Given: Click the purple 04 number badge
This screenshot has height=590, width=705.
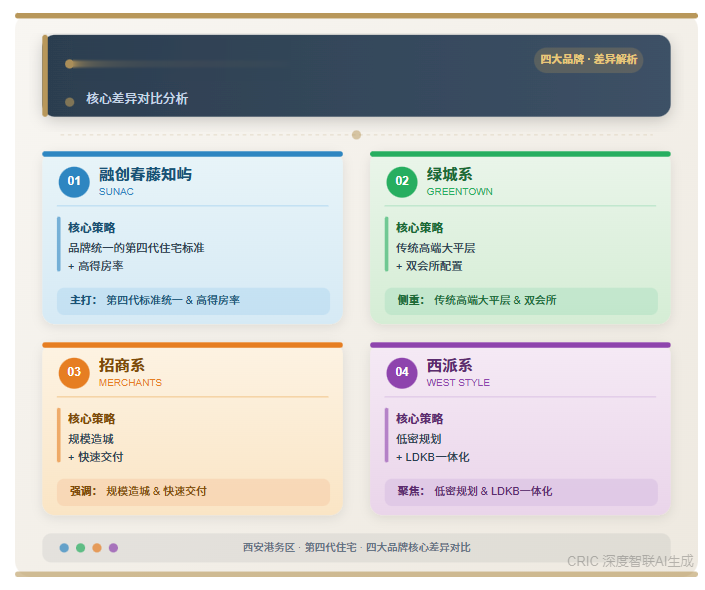Looking at the screenshot, I should pyautogui.click(x=402, y=373).
